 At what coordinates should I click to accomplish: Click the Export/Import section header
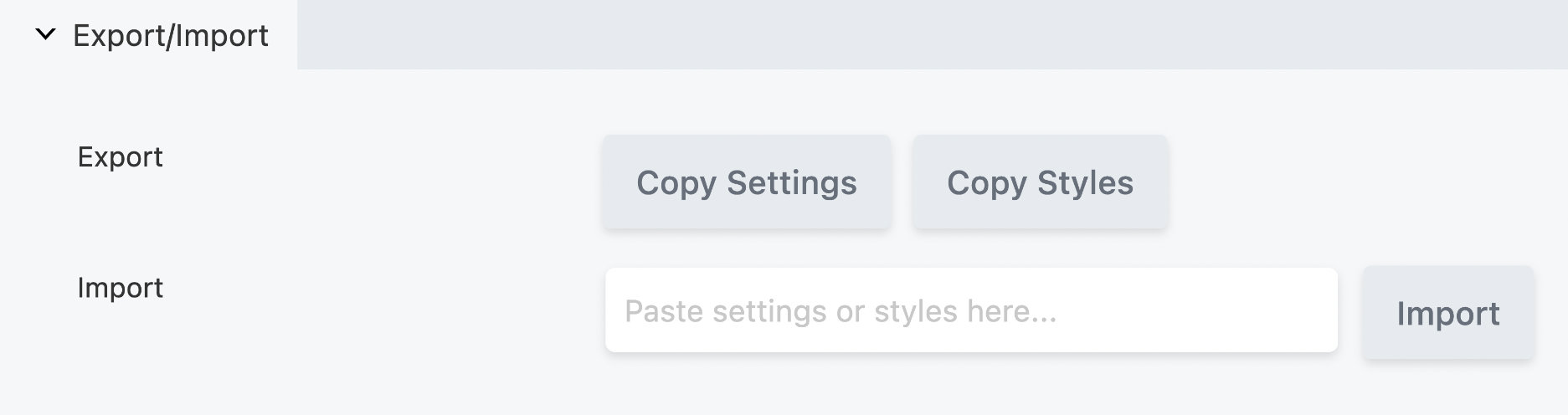point(170,35)
